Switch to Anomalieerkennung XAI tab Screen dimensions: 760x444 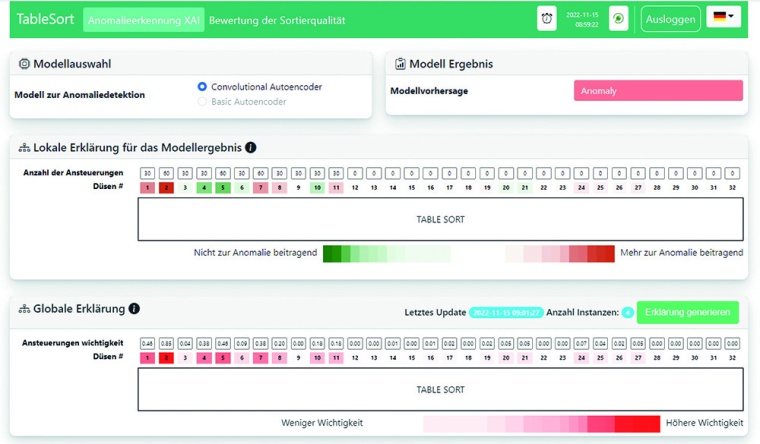143,20
